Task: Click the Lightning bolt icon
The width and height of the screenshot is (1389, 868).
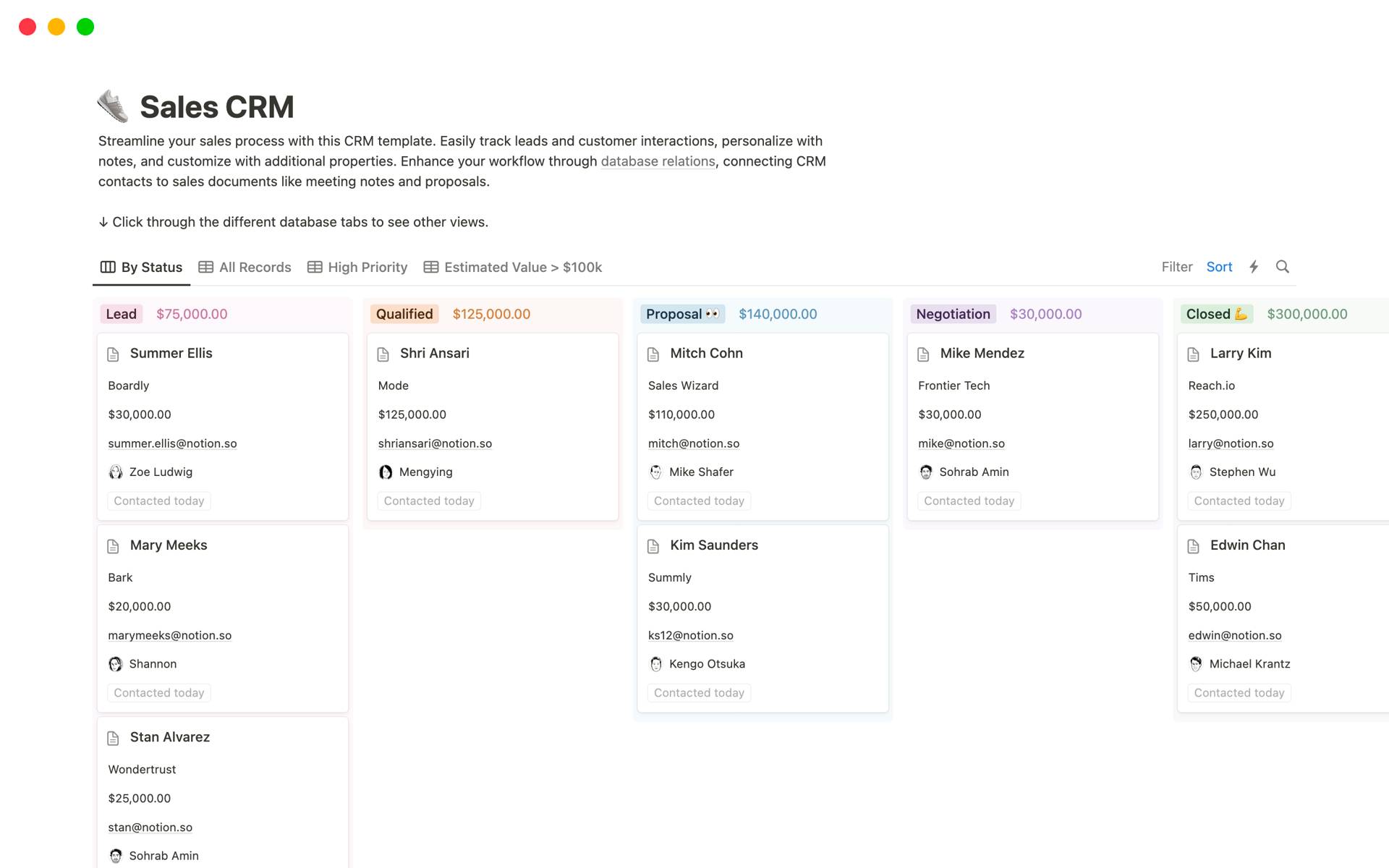Action: click(x=1255, y=266)
